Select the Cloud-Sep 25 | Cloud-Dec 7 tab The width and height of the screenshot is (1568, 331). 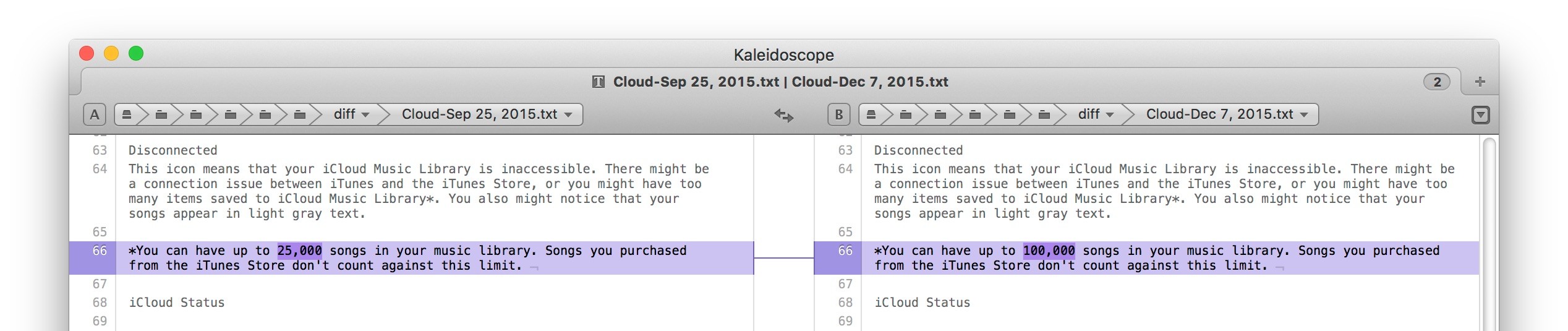[780, 82]
